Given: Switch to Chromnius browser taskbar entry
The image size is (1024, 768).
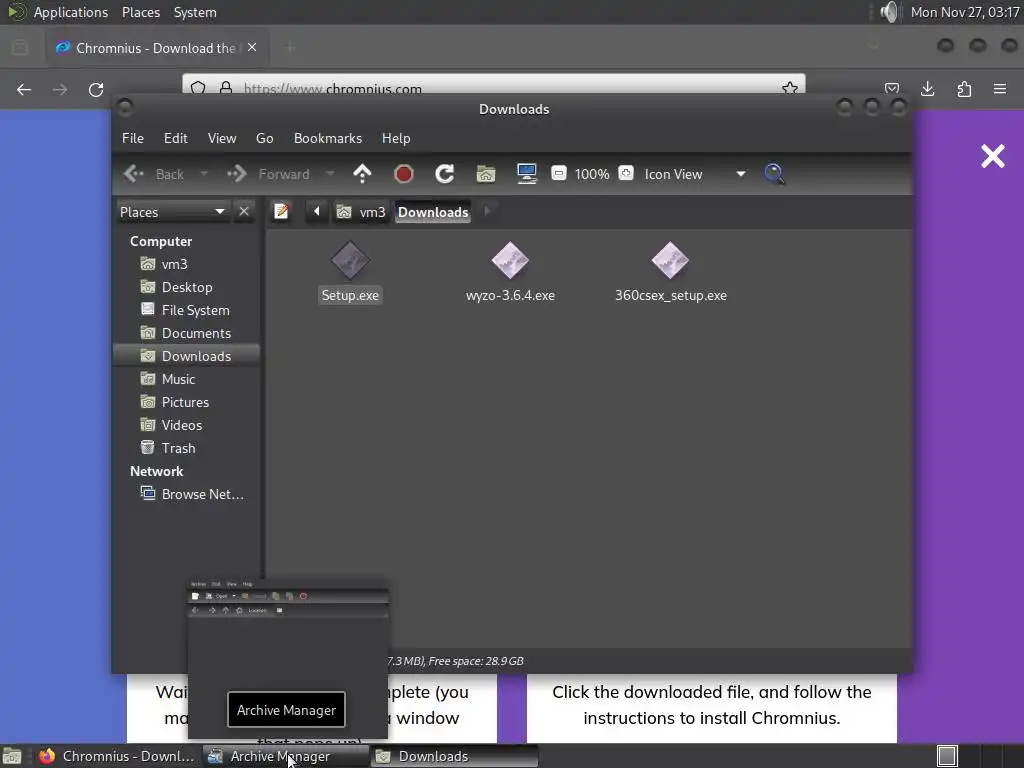Looking at the screenshot, I should point(117,756).
